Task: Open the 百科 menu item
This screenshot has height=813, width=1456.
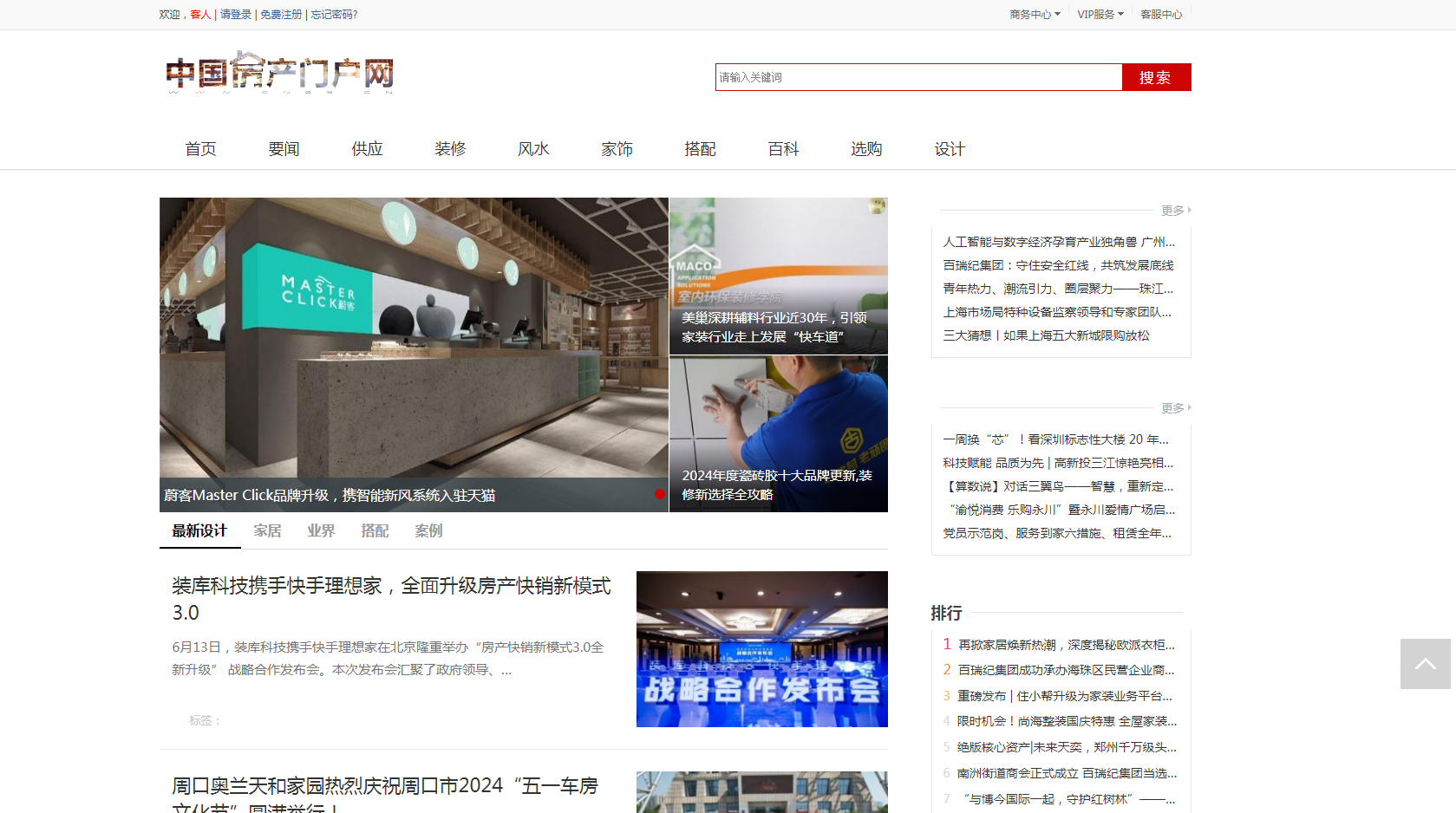Action: tap(783, 149)
